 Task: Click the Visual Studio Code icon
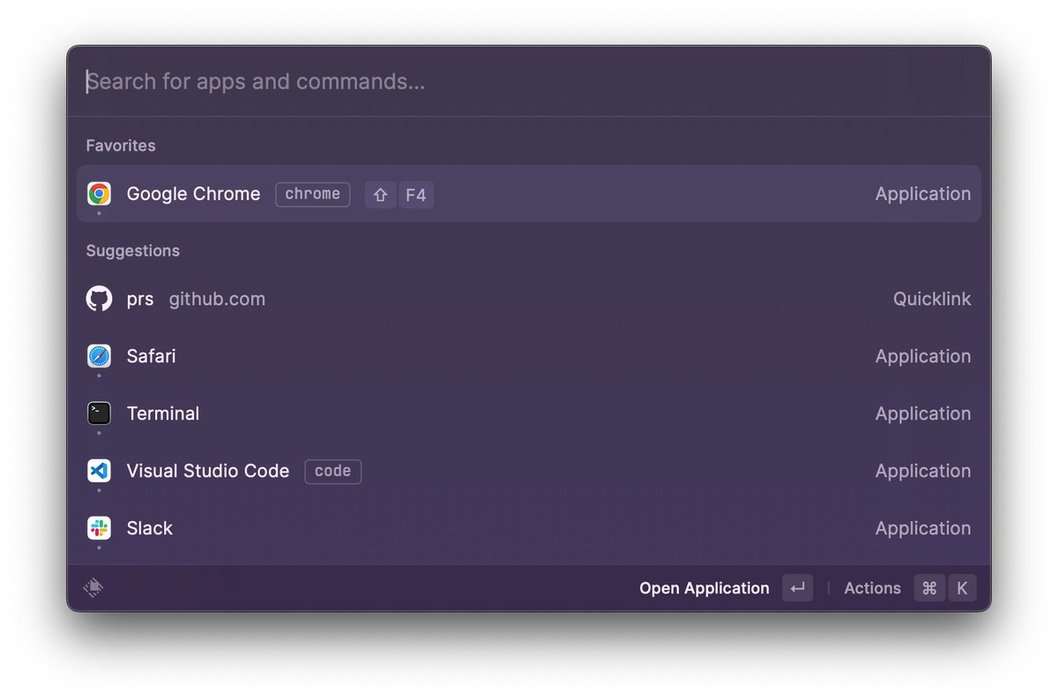click(99, 471)
